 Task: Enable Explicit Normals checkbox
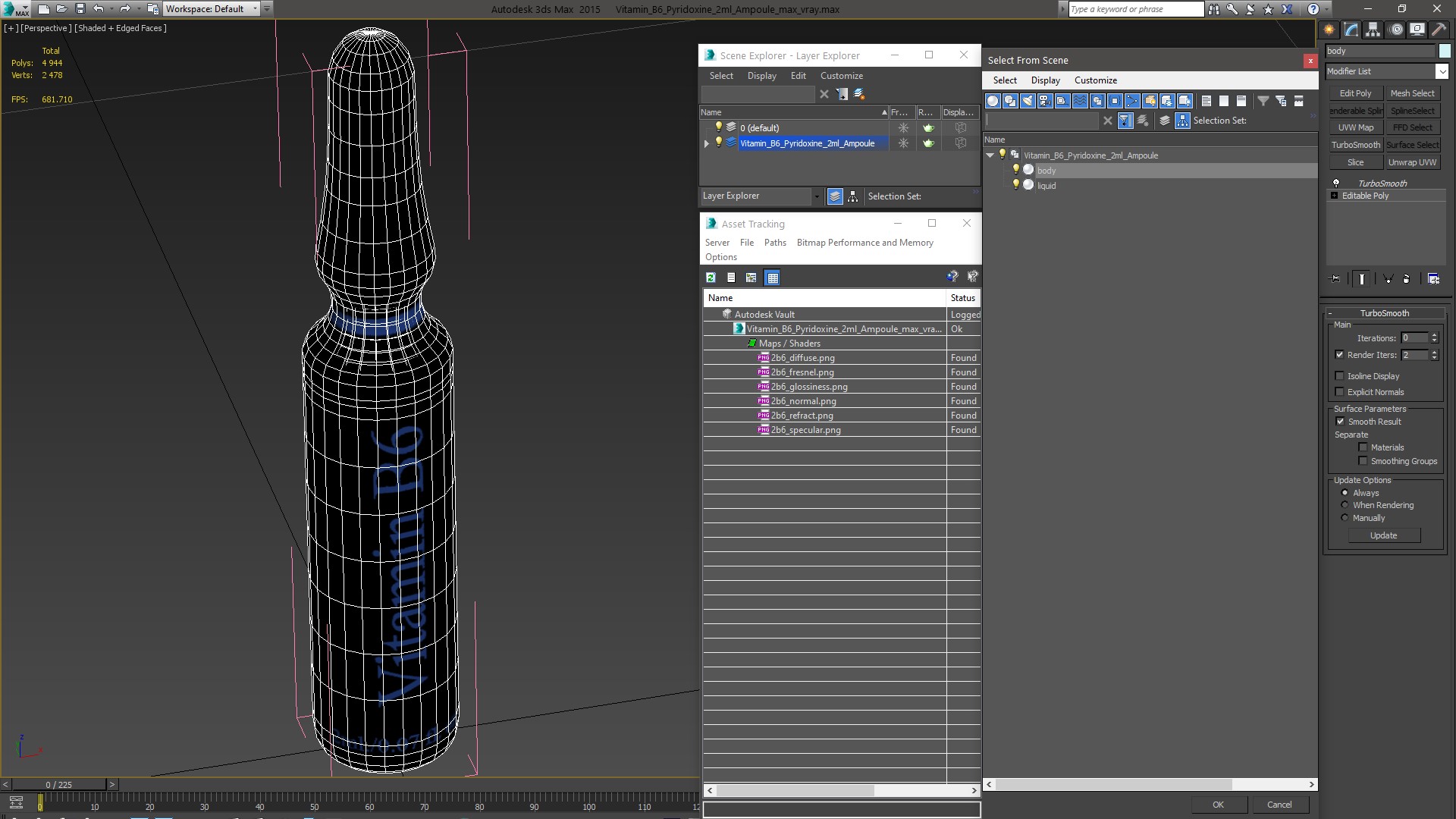(x=1339, y=392)
